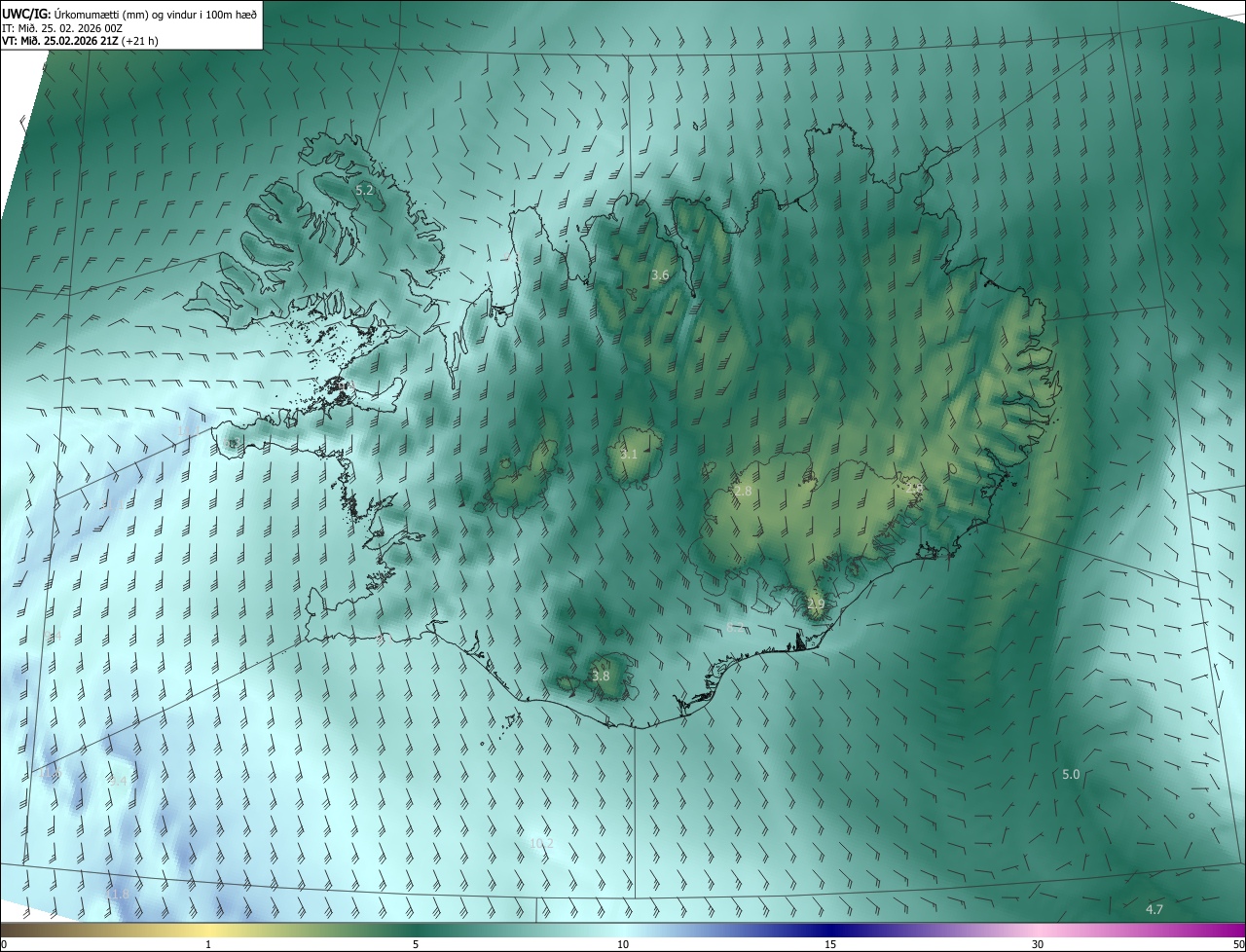The height and width of the screenshot is (952, 1246).
Task: Pick the yellow band of the color scale
Action: 209,930
